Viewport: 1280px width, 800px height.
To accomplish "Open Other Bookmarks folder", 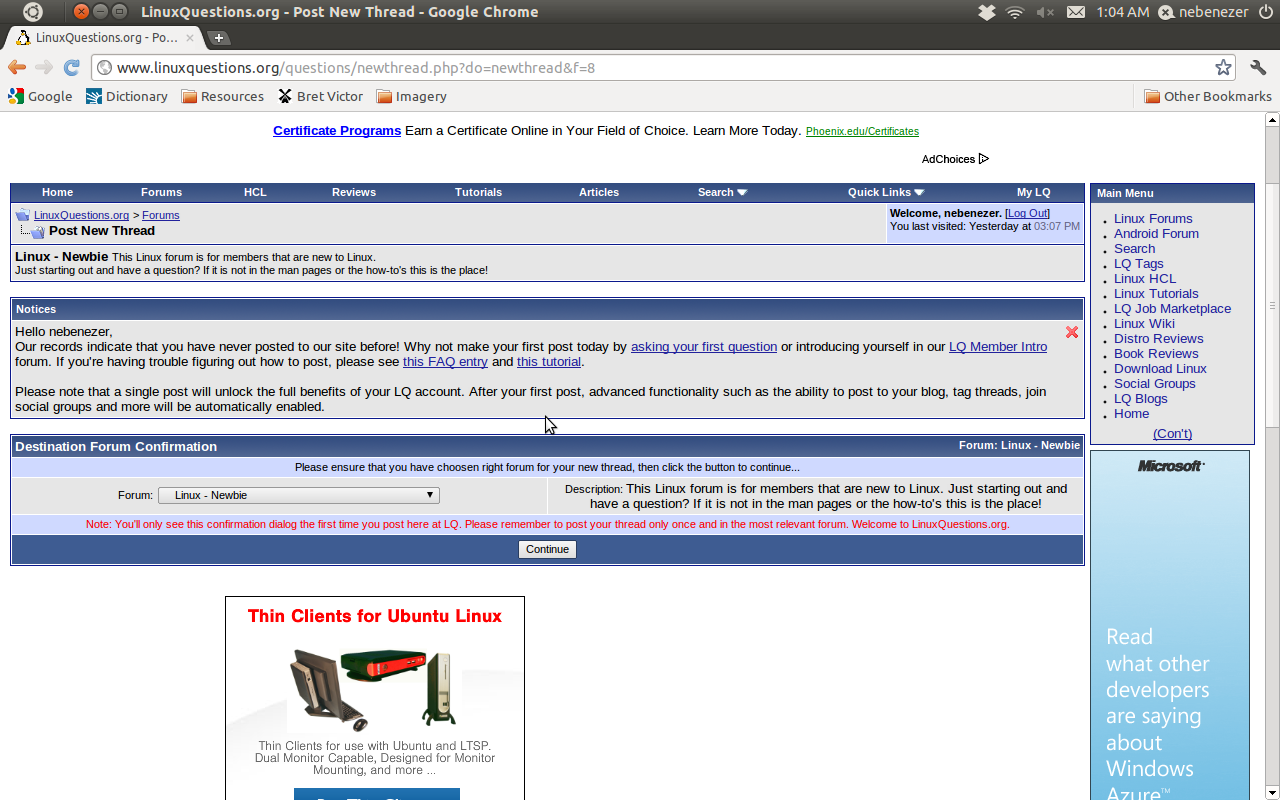I will point(1208,96).
